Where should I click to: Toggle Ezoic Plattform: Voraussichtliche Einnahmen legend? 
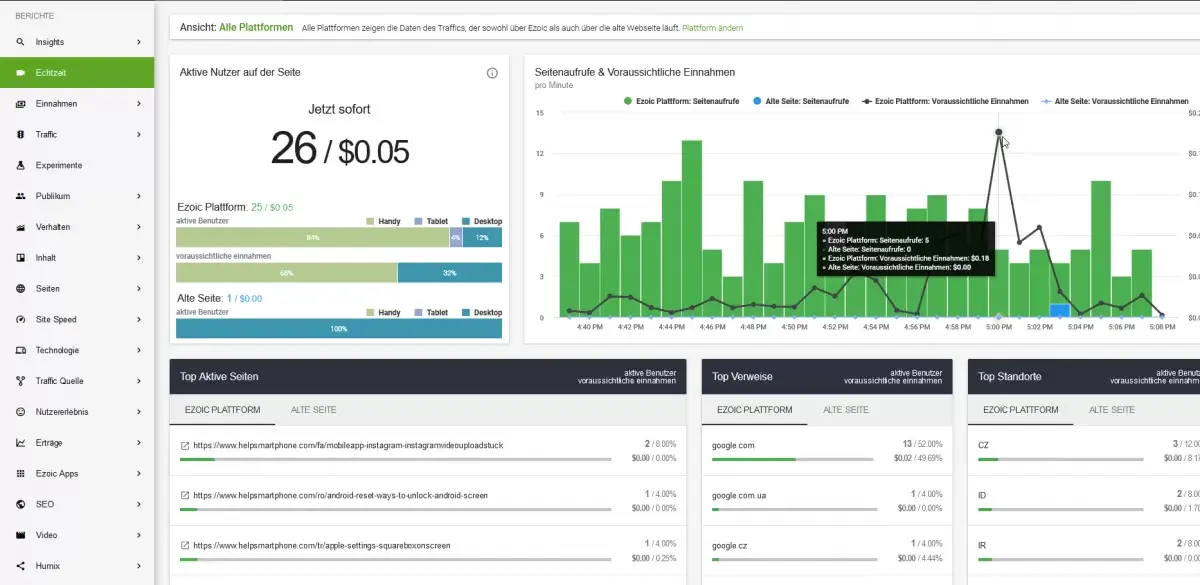click(x=944, y=101)
